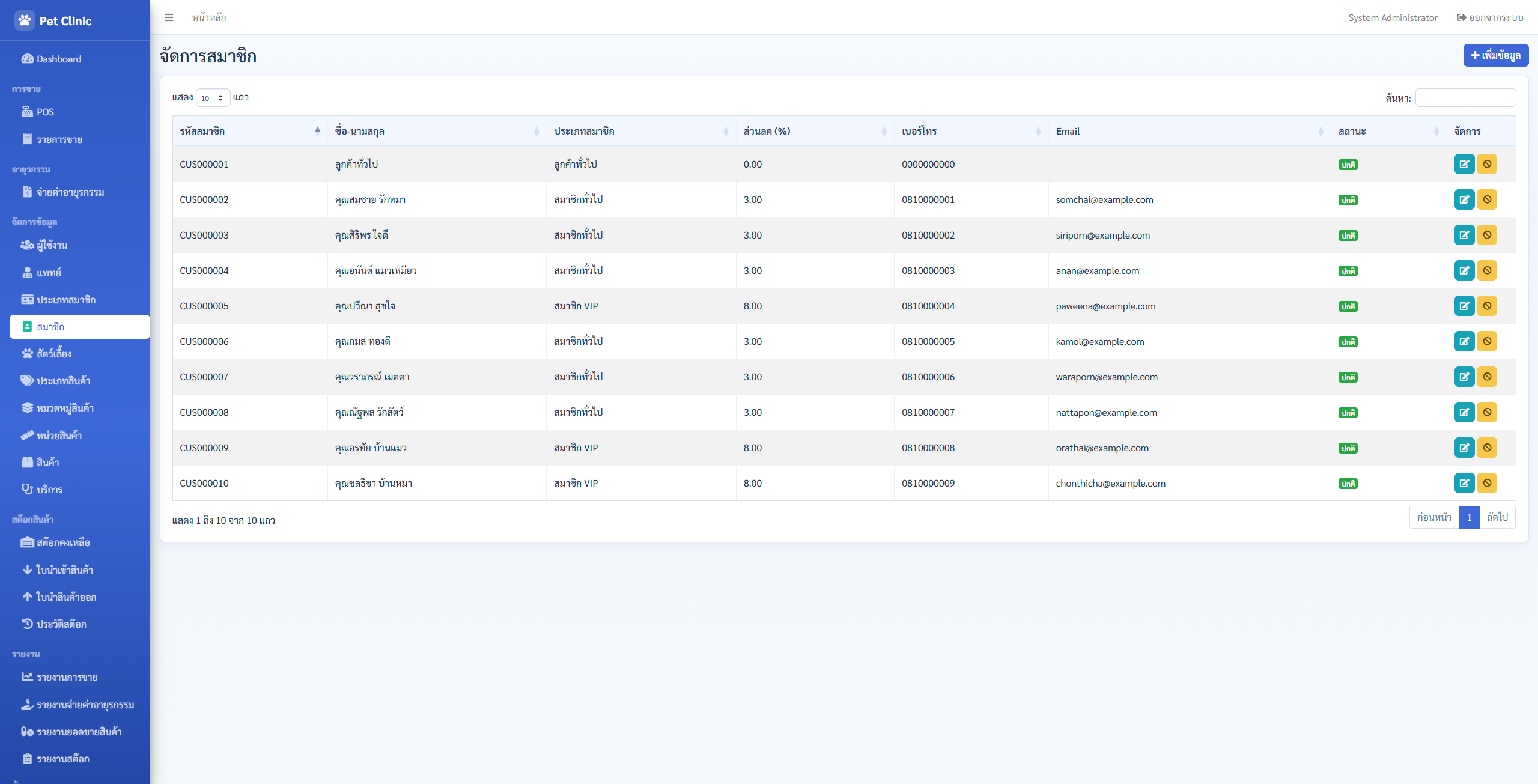Sort by สถานะ column header
The image size is (1538, 784).
pos(1388,131)
